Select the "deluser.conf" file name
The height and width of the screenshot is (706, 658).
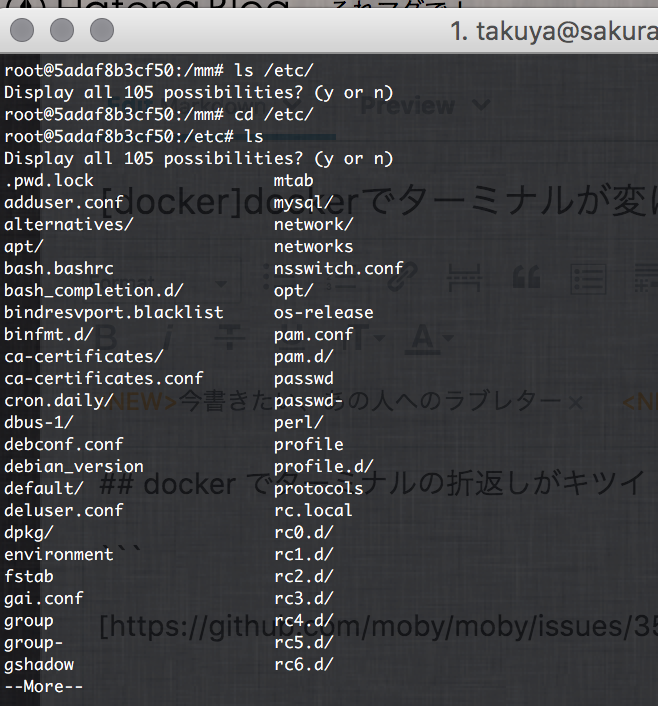coord(64,511)
